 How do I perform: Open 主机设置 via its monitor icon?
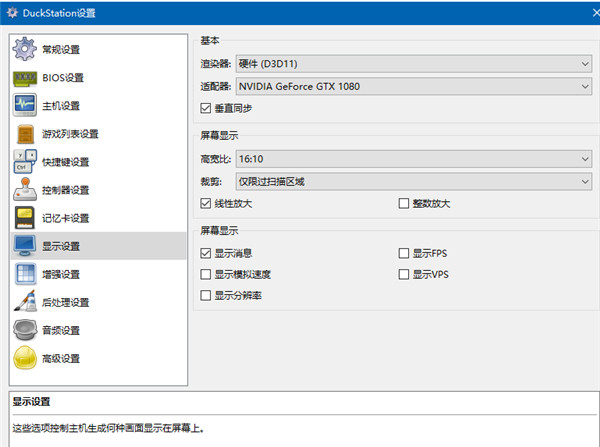tap(26, 106)
